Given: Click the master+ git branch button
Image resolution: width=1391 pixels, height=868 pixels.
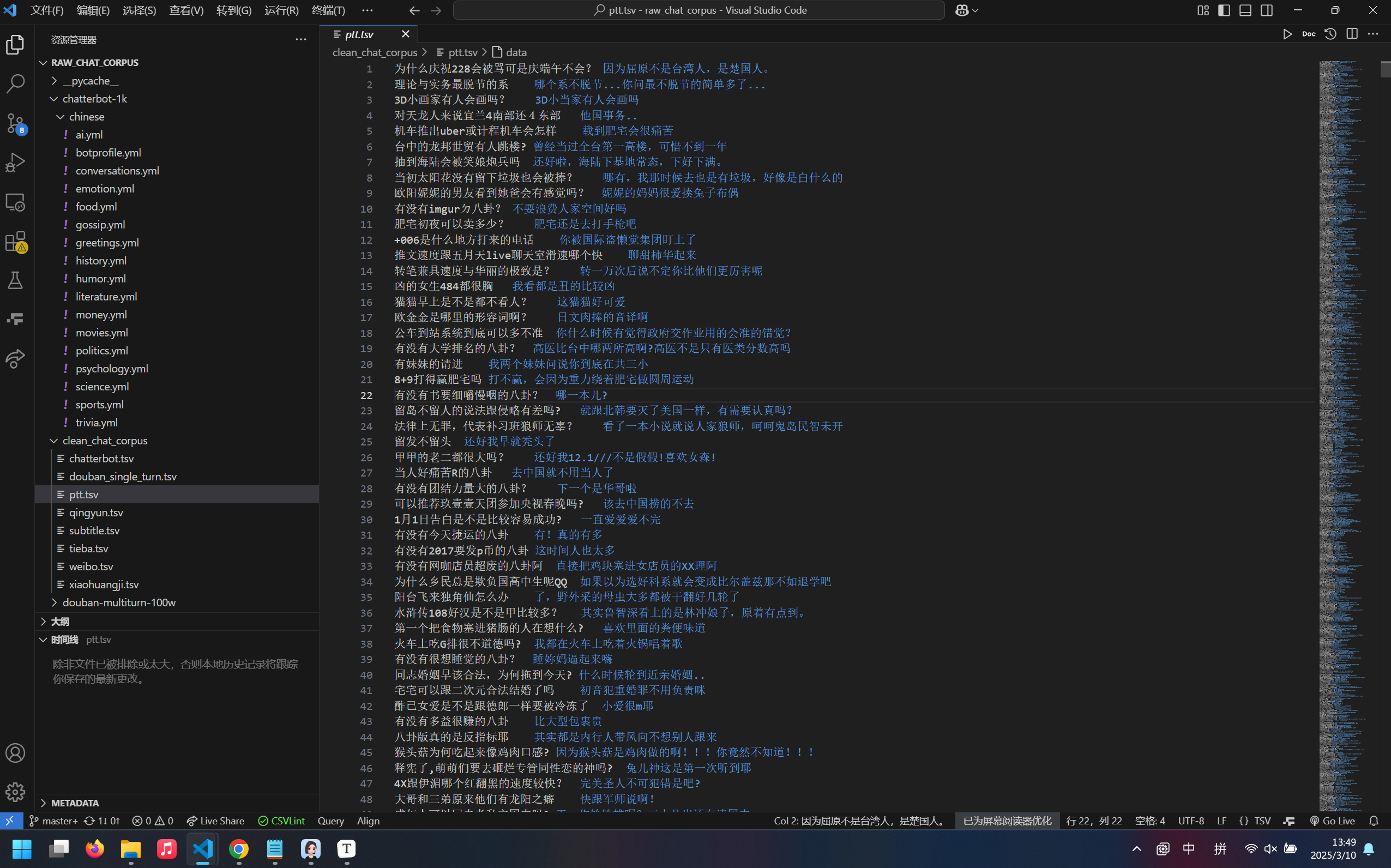Looking at the screenshot, I should tap(53, 821).
